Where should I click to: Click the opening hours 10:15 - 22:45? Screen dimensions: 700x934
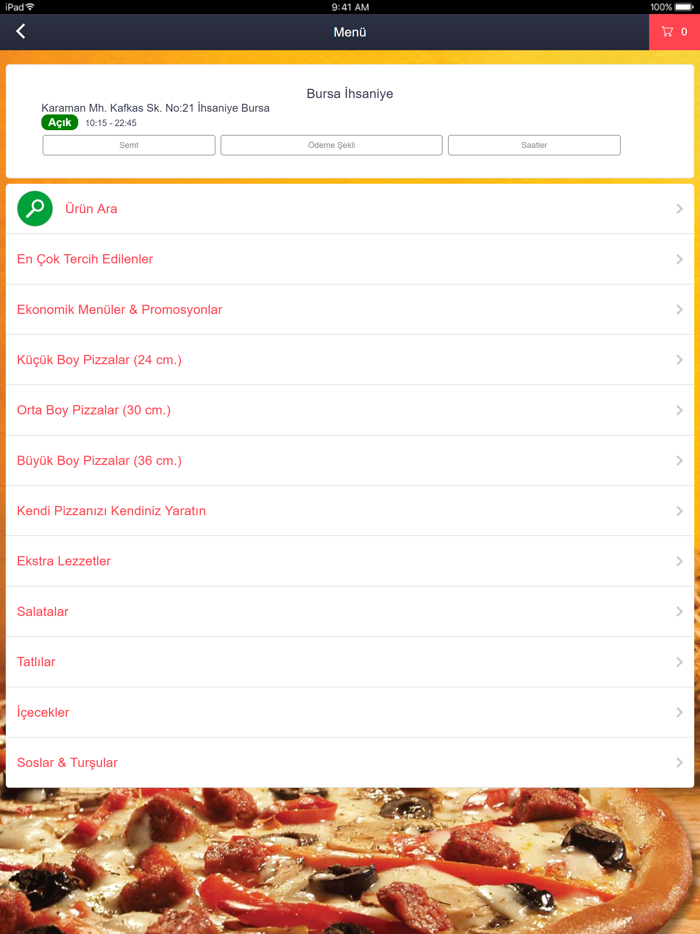(111, 123)
